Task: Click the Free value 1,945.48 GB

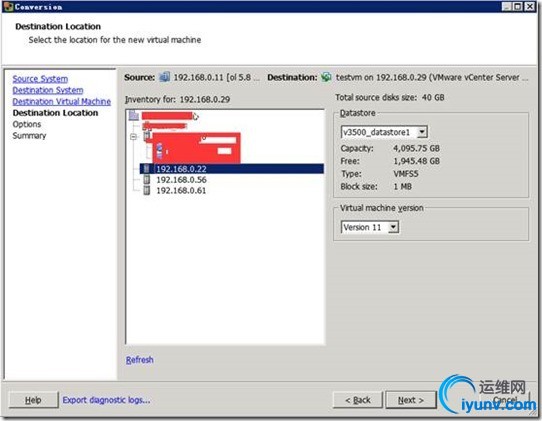Action: pos(417,161)
